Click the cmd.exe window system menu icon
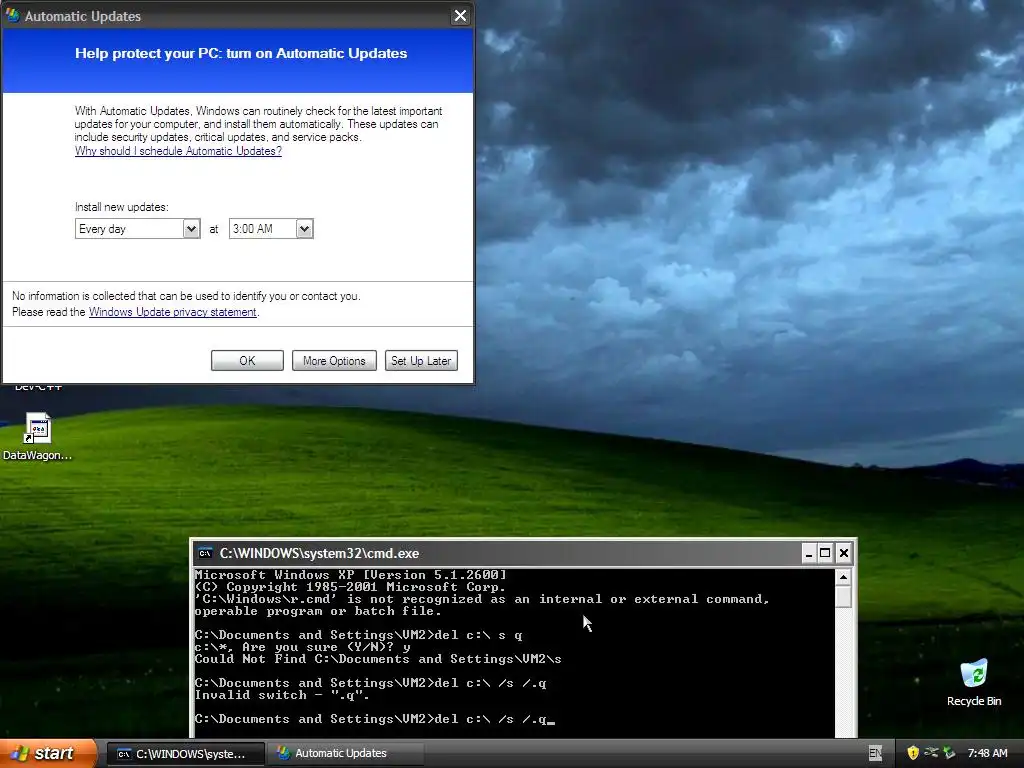The height and width of the screenshot is (768, 1024). [205, 553]
